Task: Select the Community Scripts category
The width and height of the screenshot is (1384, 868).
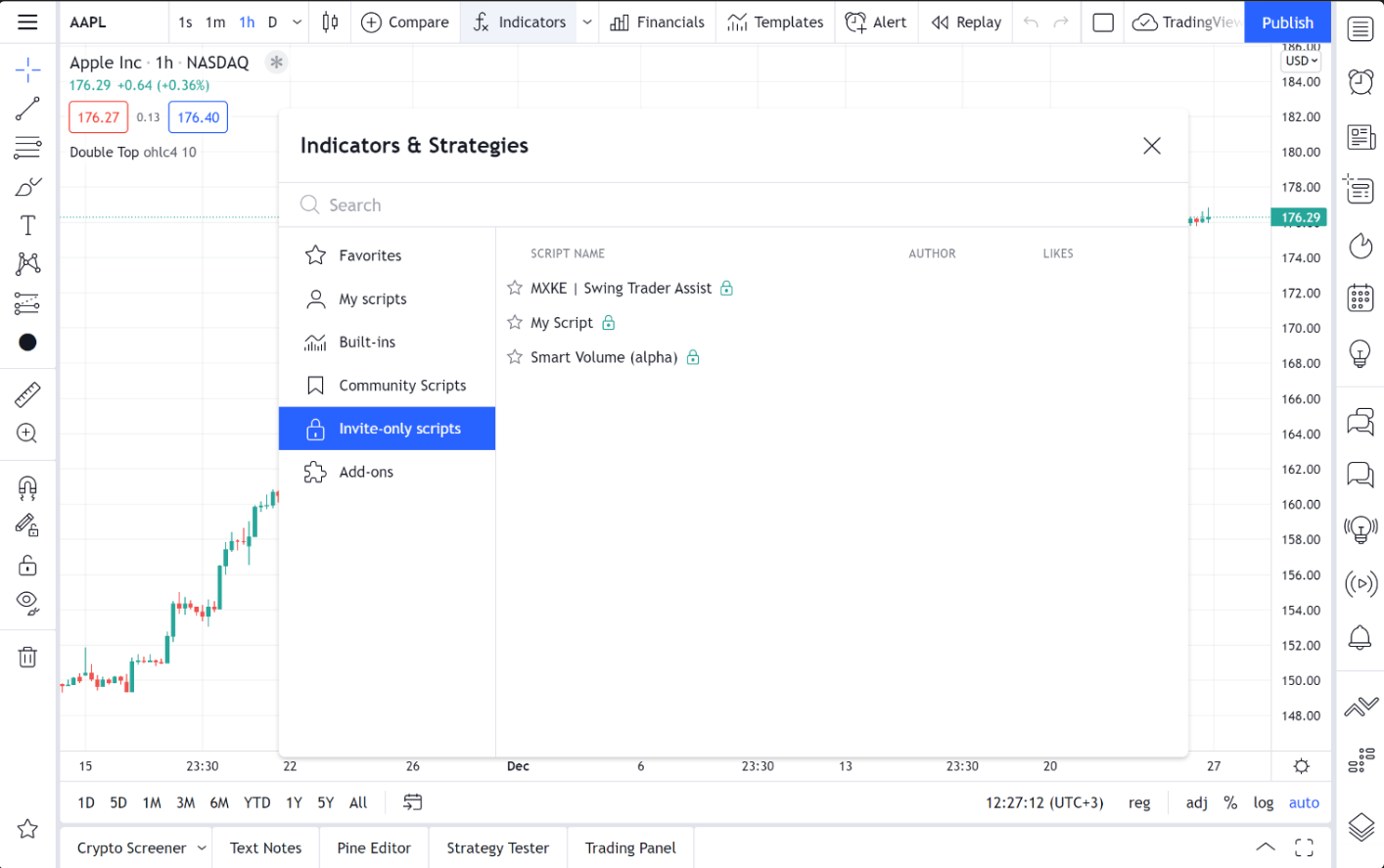Action: click(x=402, y=385)
